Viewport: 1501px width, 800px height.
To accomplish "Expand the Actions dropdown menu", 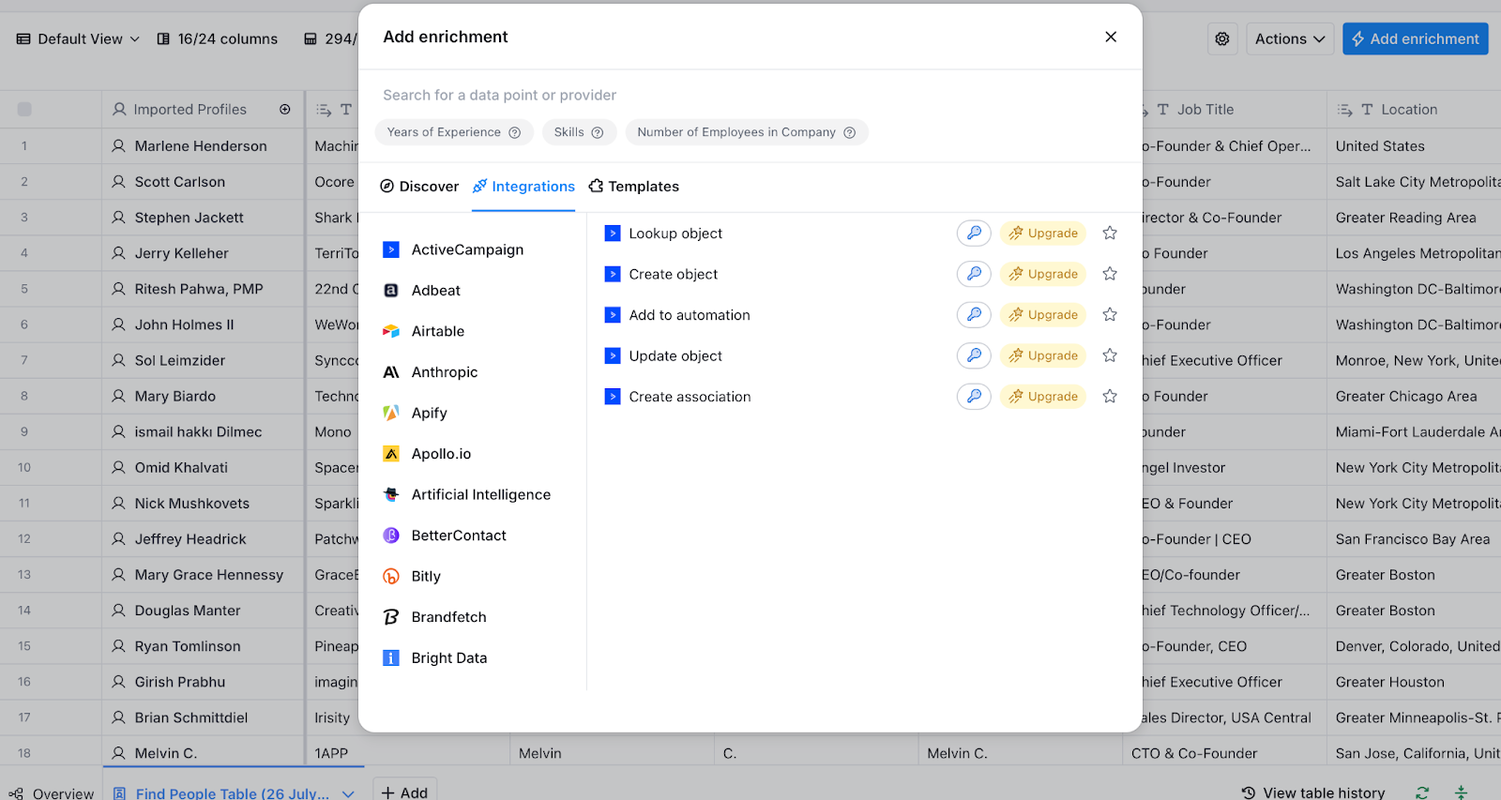I will tap(1289, 39).
